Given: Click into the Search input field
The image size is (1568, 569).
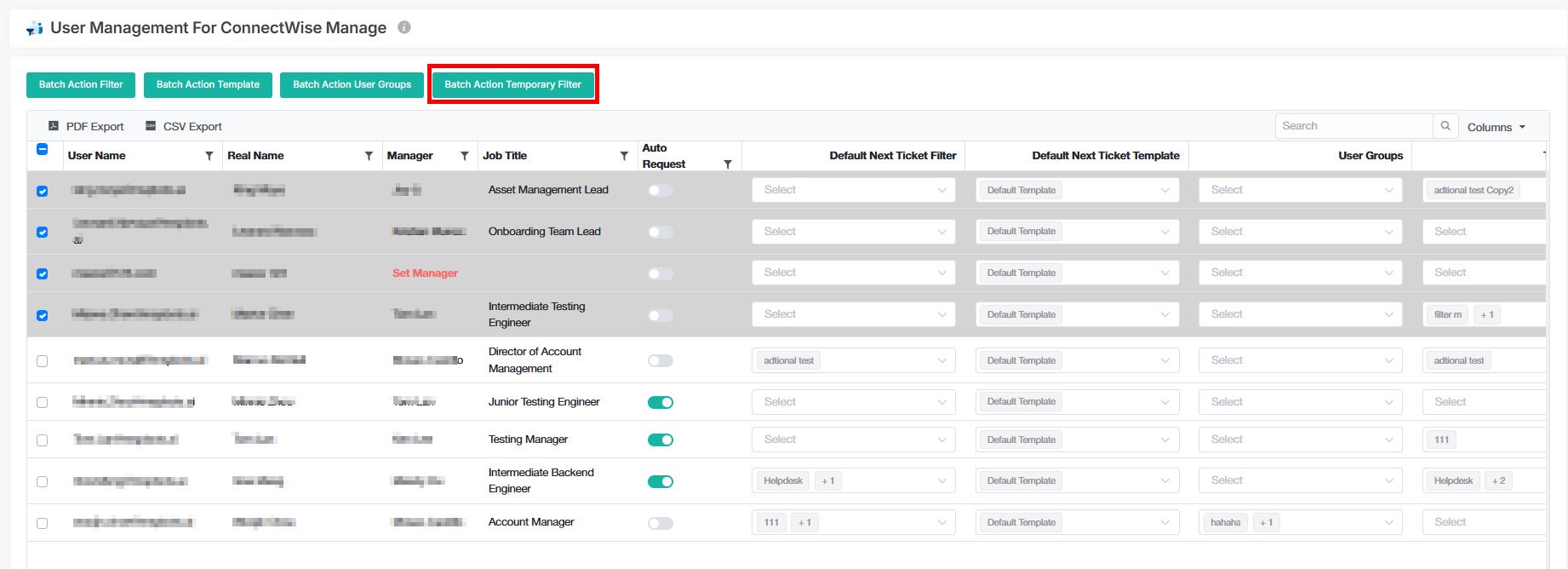Looking at the screenshot, I should point(1353,126).
